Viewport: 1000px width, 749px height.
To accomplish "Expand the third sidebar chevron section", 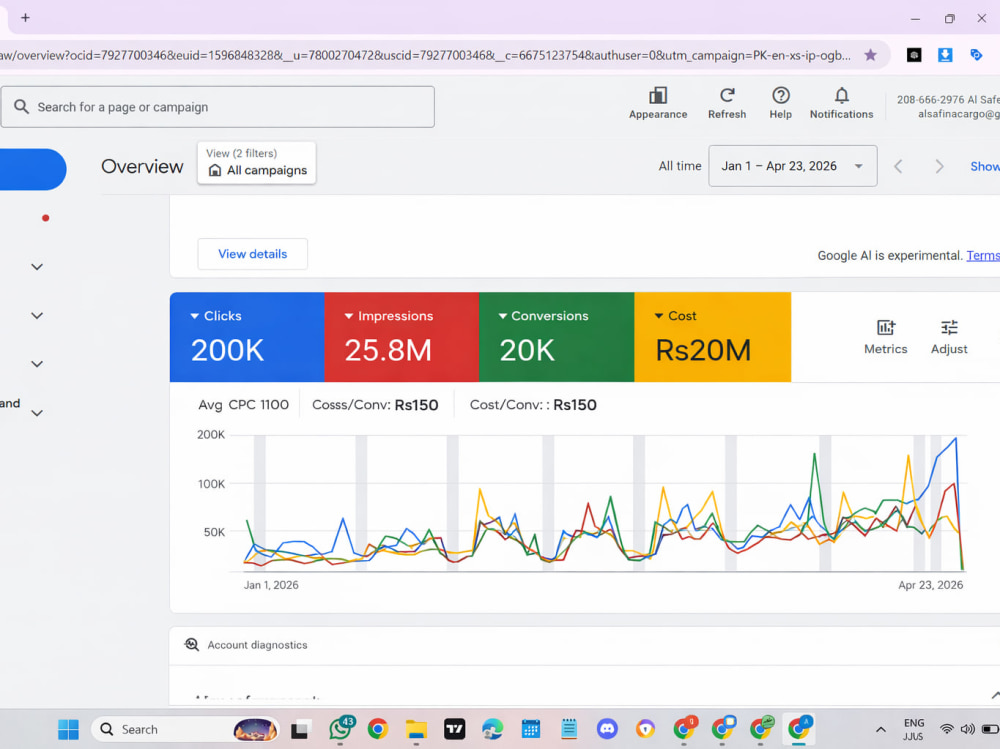I will pyautogui.click(x=37, y=364).
